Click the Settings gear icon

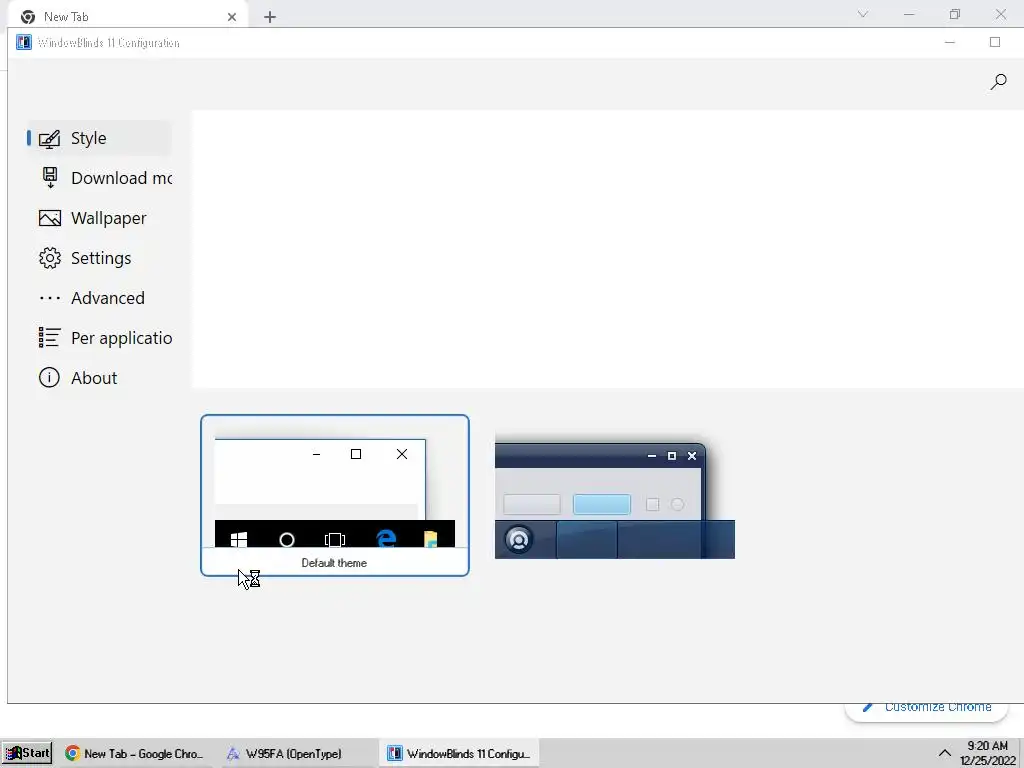[50, 258]
